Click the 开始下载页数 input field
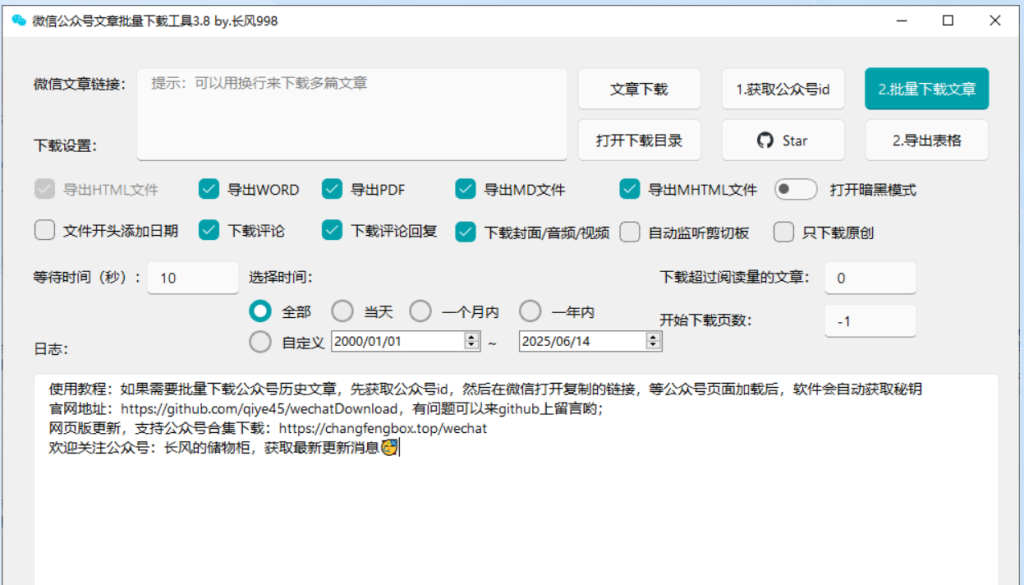 point(869,321)
